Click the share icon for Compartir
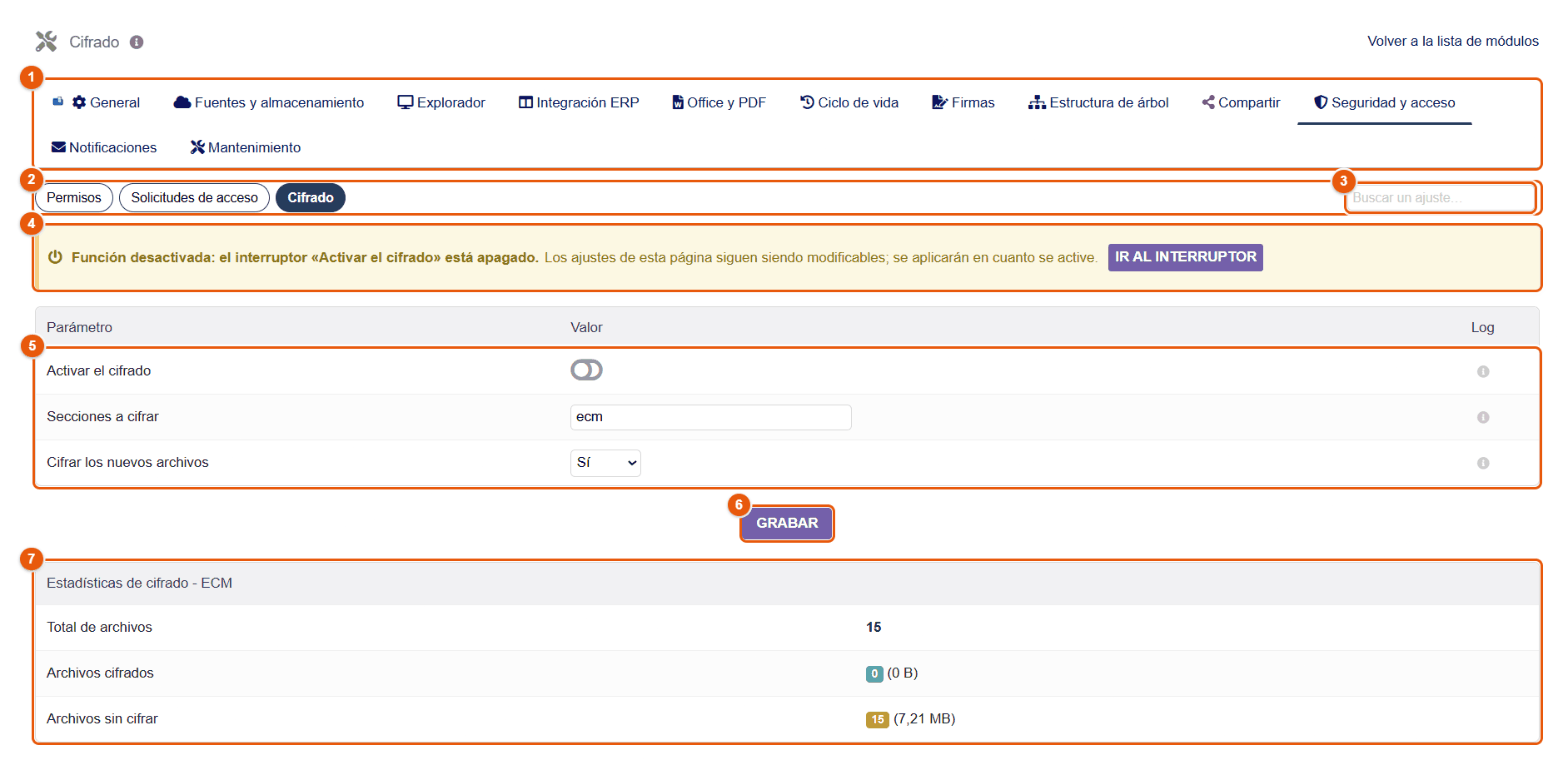Viewport: 1568px width, 760px height. tap(1208, 102)
